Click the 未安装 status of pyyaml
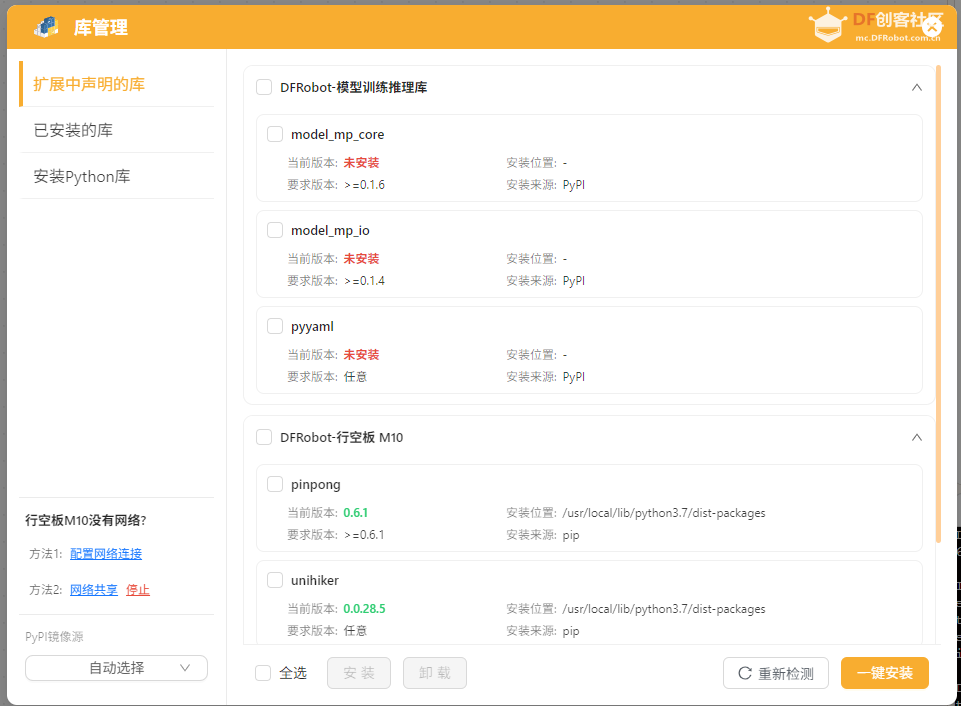 pos(361,354)
